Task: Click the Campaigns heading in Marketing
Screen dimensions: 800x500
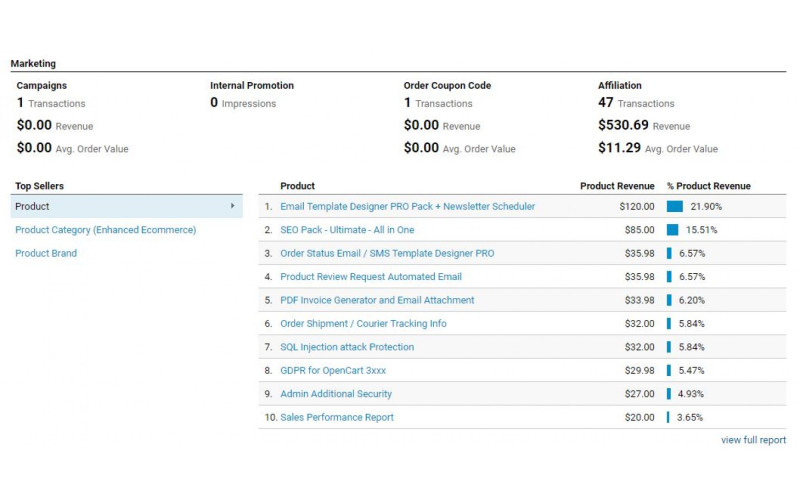Action: (41, 86)
